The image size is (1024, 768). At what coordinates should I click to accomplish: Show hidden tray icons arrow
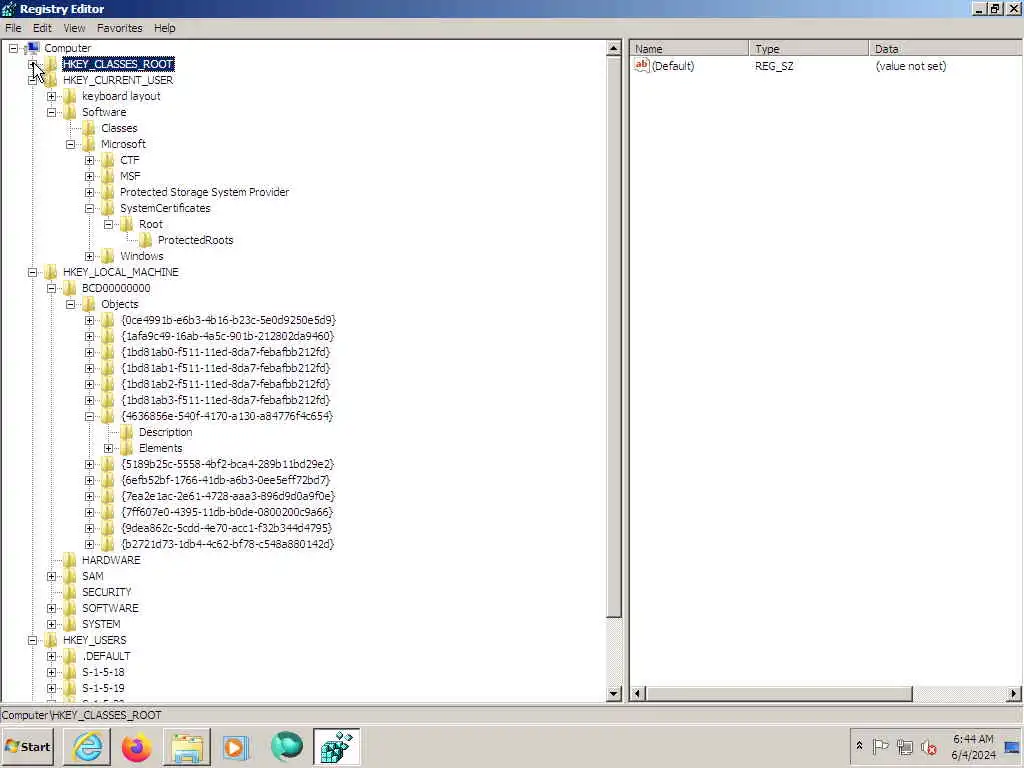[x=859, y=746]
